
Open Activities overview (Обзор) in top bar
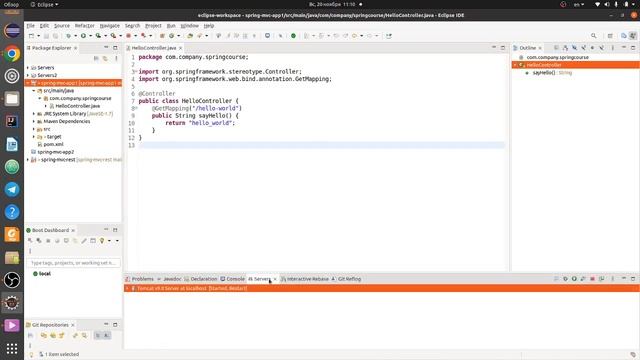pos(11,4)
